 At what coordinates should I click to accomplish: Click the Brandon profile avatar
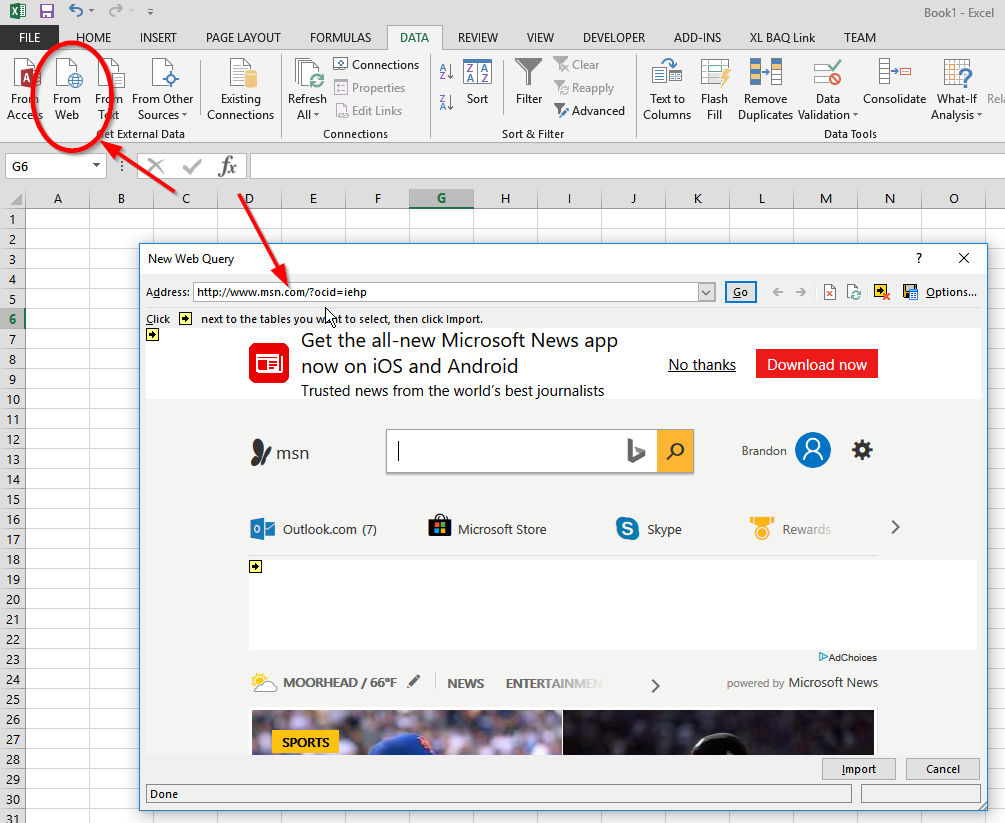point(813,450)
